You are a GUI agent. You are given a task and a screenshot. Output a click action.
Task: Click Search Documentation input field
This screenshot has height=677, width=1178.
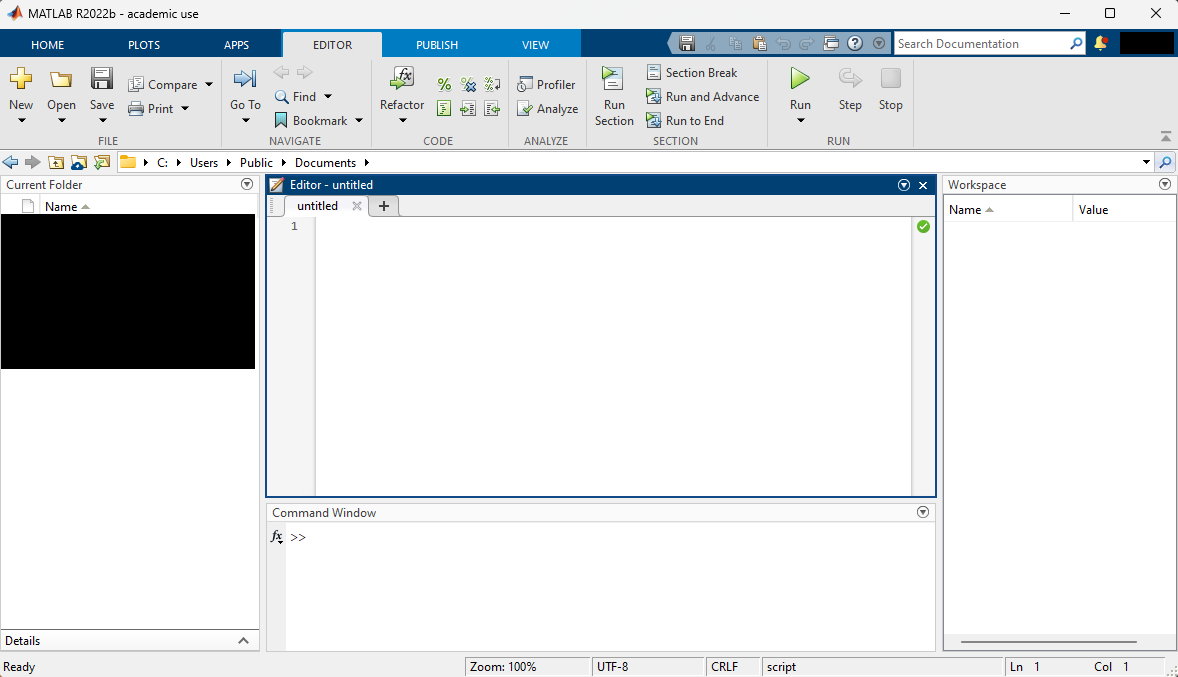pyautogui.click(x=980, y=44)
